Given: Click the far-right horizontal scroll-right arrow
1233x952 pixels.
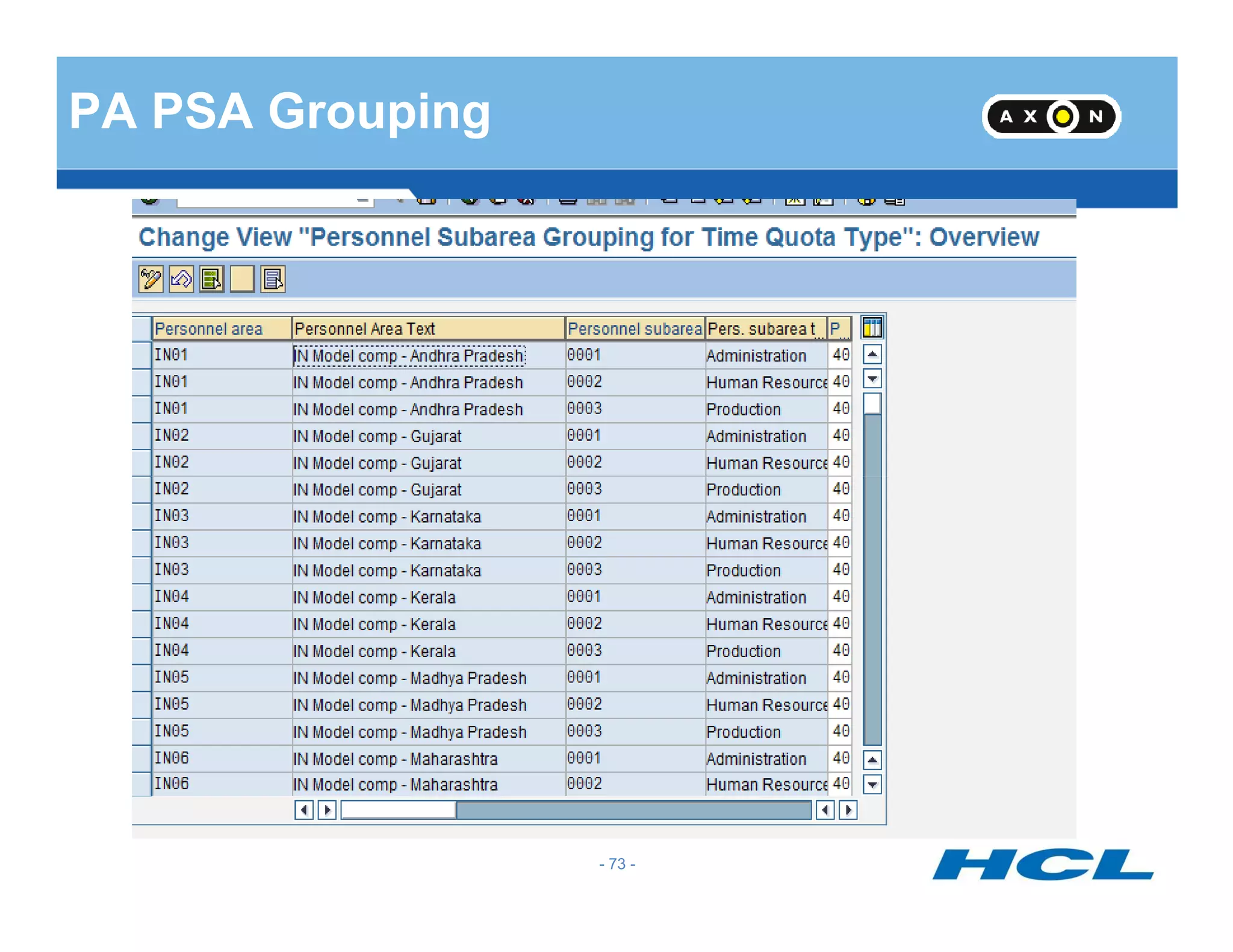Looking at the screenshot, I should tap(848, 810).
